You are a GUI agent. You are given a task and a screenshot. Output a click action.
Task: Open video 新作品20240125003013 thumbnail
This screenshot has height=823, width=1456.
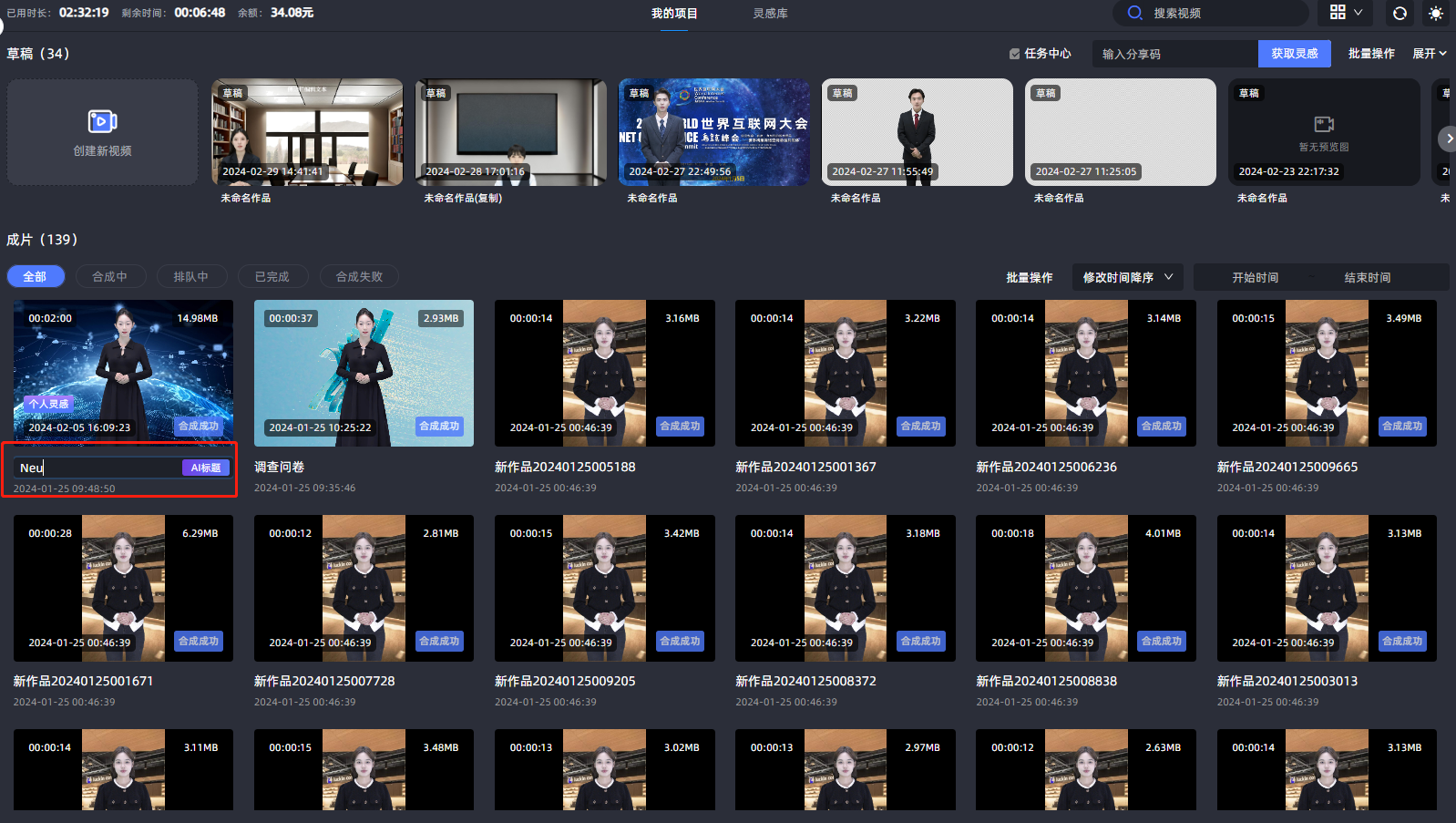coord(1327,588)
